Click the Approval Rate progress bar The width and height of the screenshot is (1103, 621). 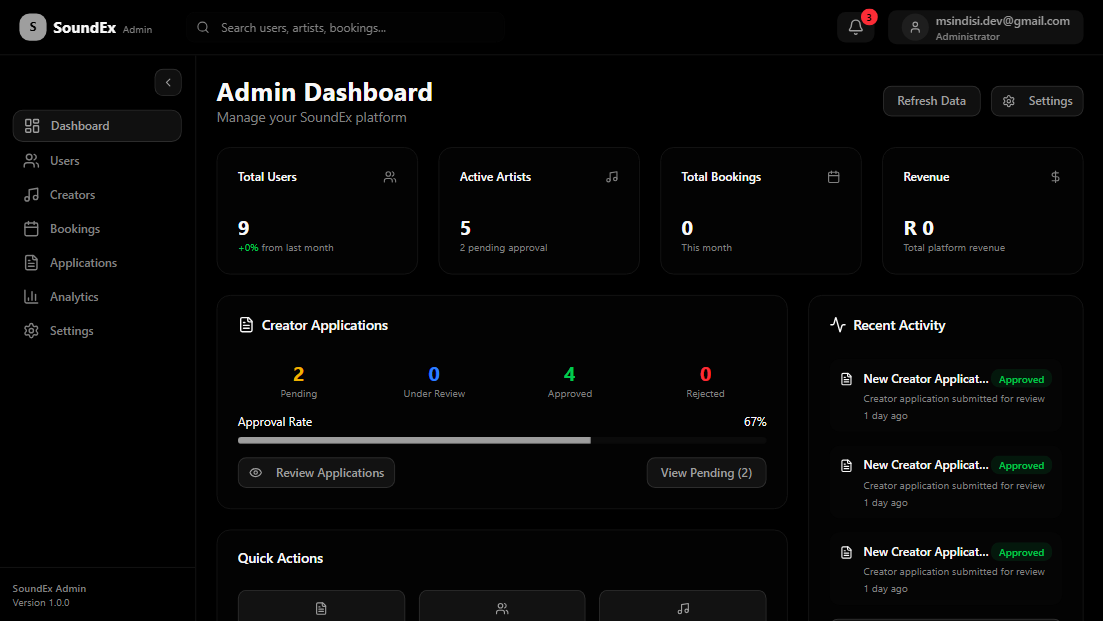tap(501, 440)
